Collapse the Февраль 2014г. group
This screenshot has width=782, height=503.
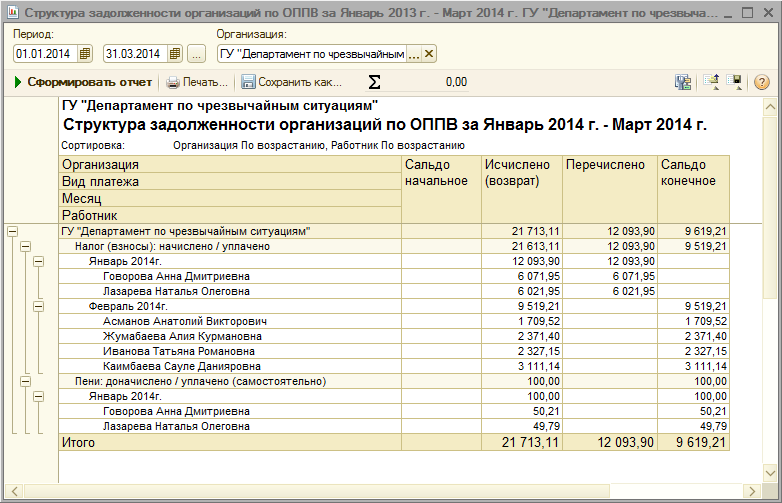point(39,306)
